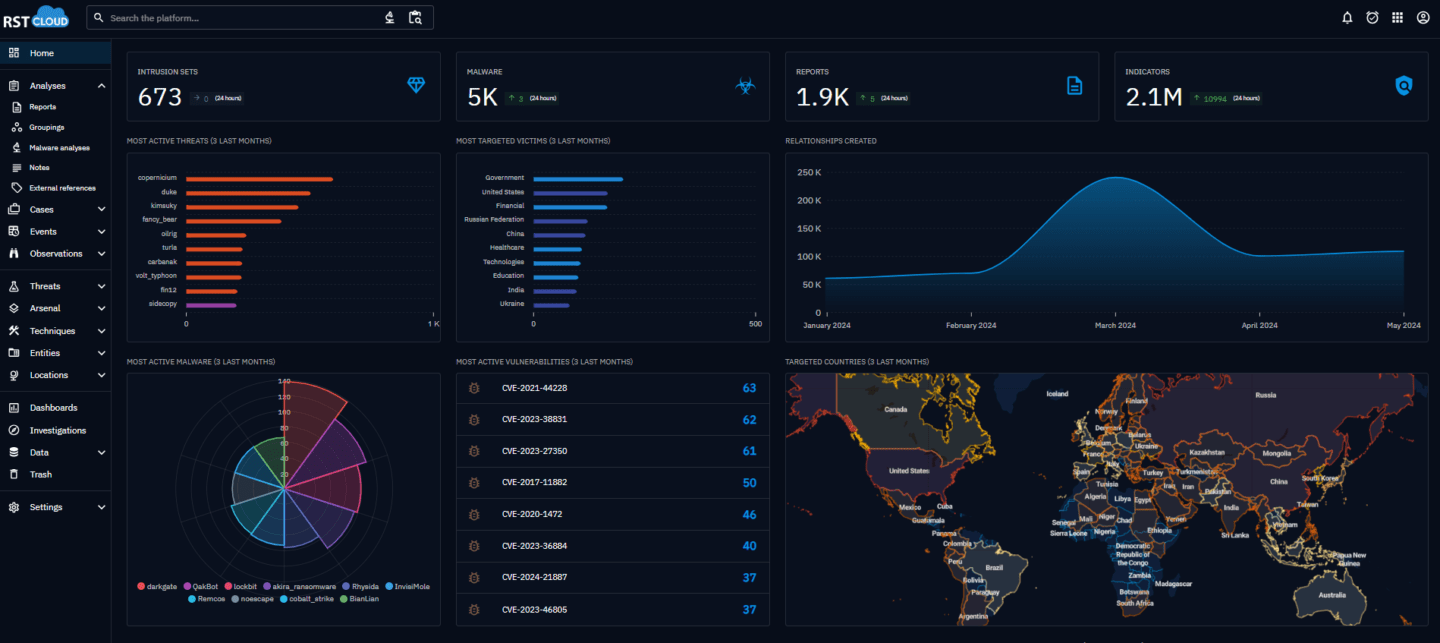The width and height of the screenshot is (1440, 643).
Task: Click the bug icon next to CVE-2021-44228
Action: tap(472, 388)
